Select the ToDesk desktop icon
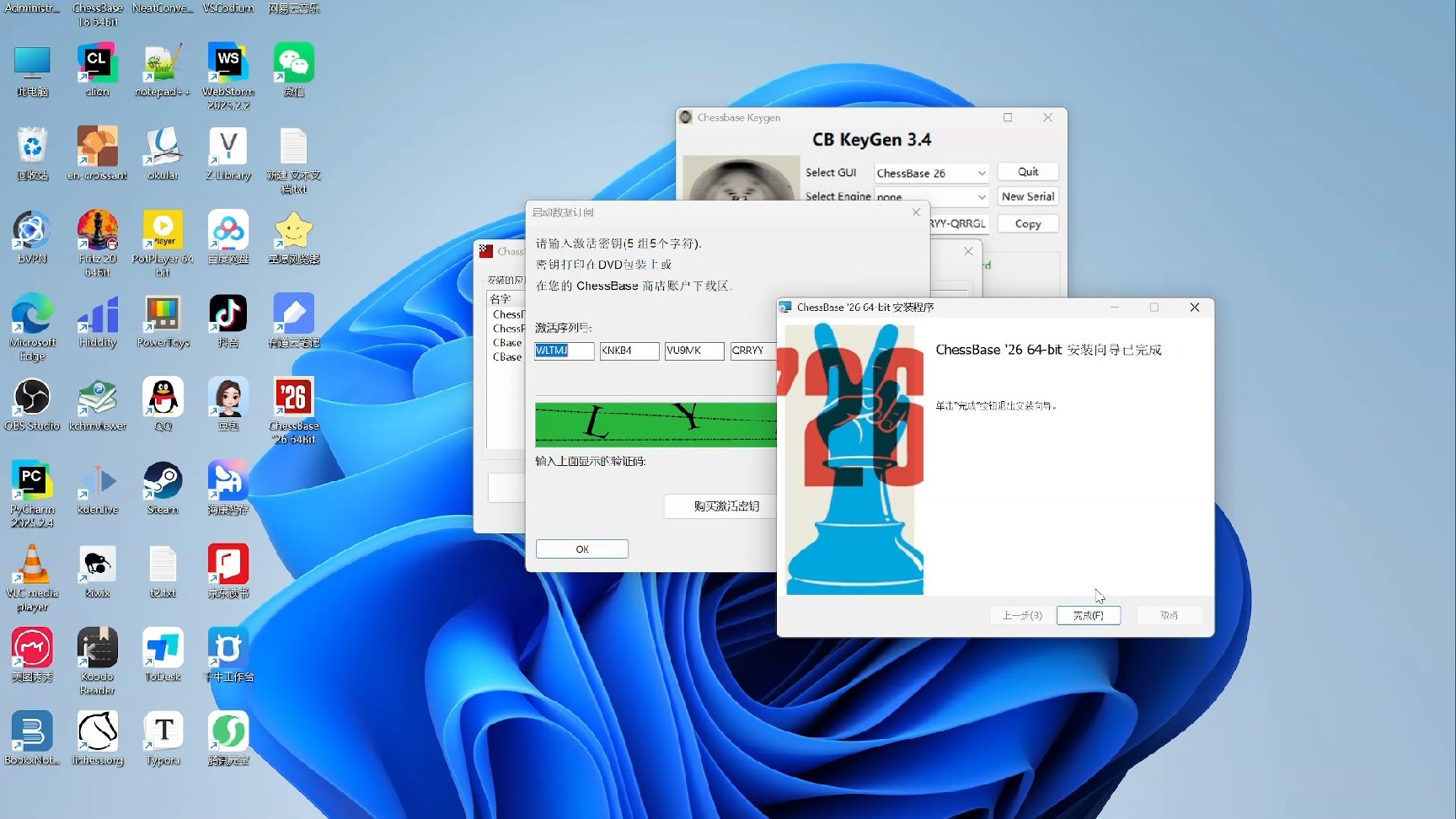This screenshot has width=1456, height=819. [x=163, y=655]
